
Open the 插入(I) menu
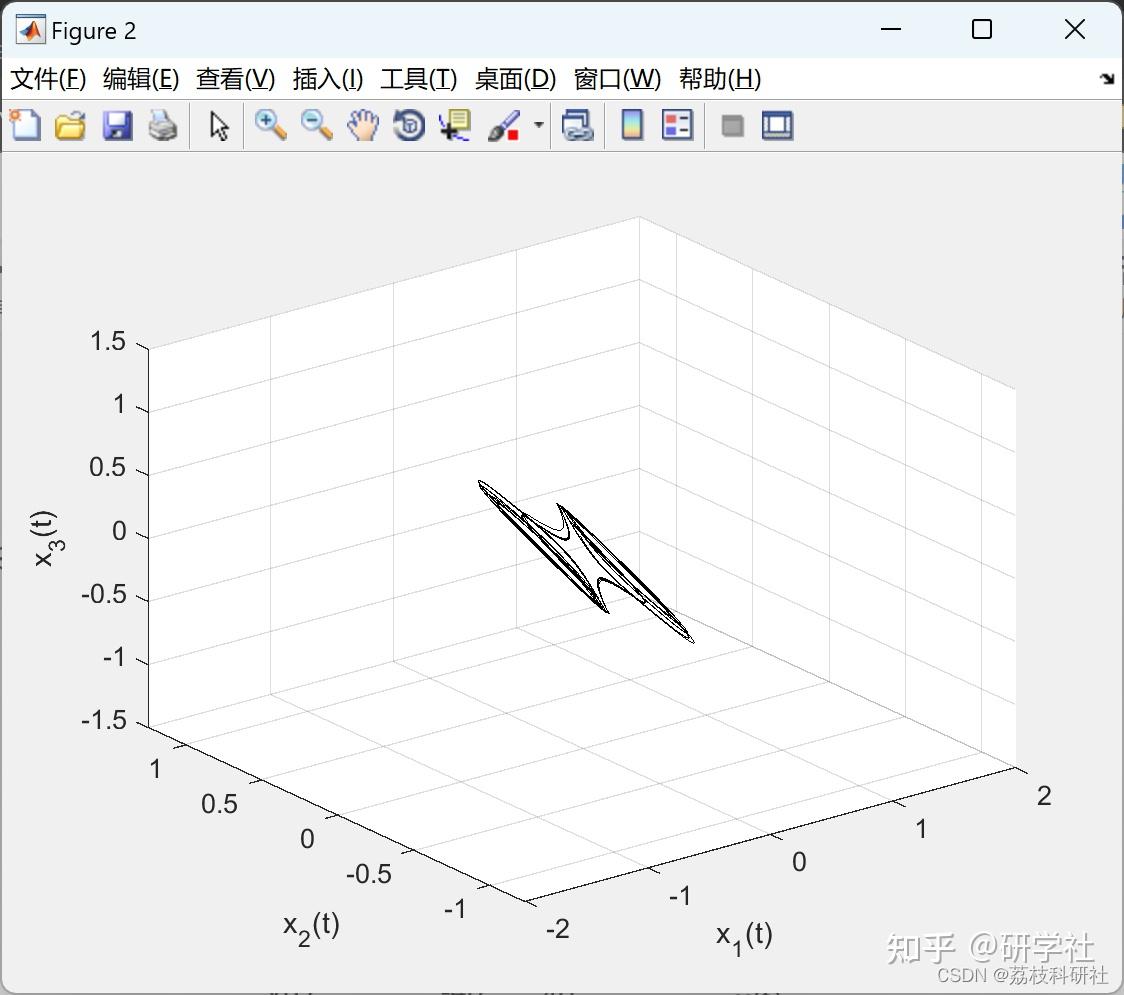[328, 79]
